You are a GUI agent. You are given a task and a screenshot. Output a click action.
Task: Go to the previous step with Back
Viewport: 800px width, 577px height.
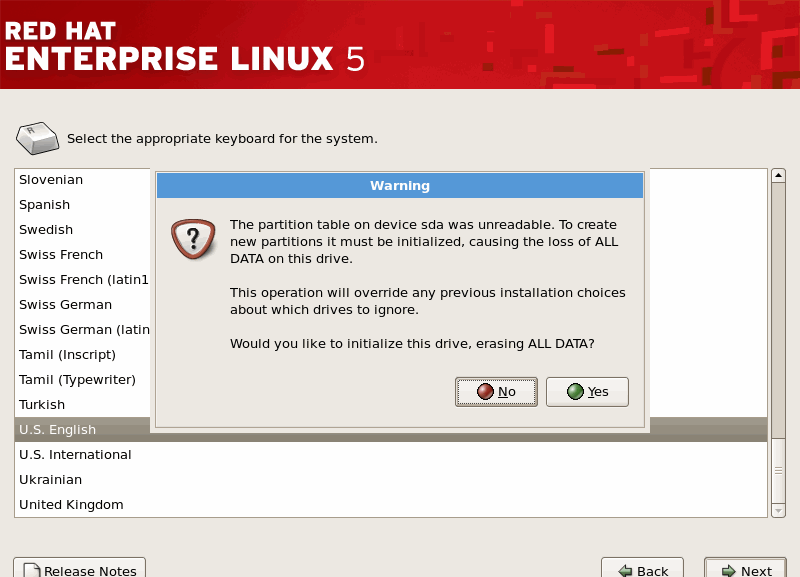coord(642,570)
